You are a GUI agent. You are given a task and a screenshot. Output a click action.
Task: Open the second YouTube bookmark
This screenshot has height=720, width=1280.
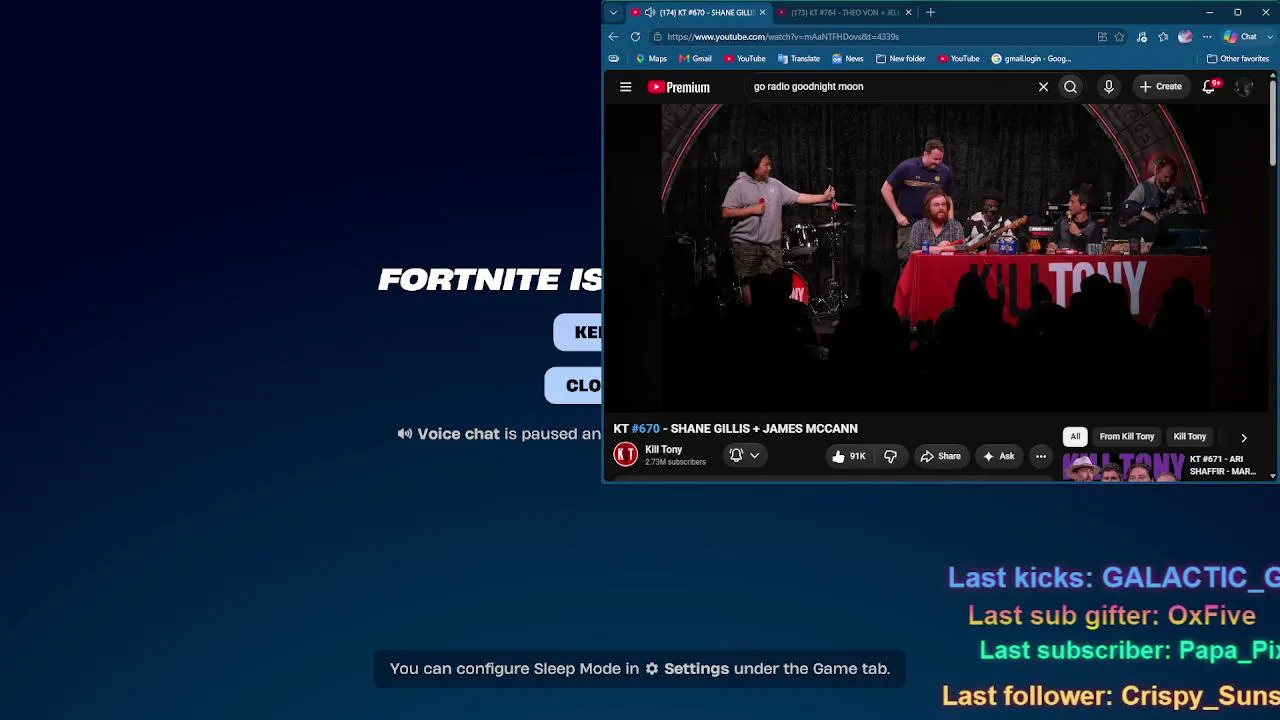[x=959, y=59]
